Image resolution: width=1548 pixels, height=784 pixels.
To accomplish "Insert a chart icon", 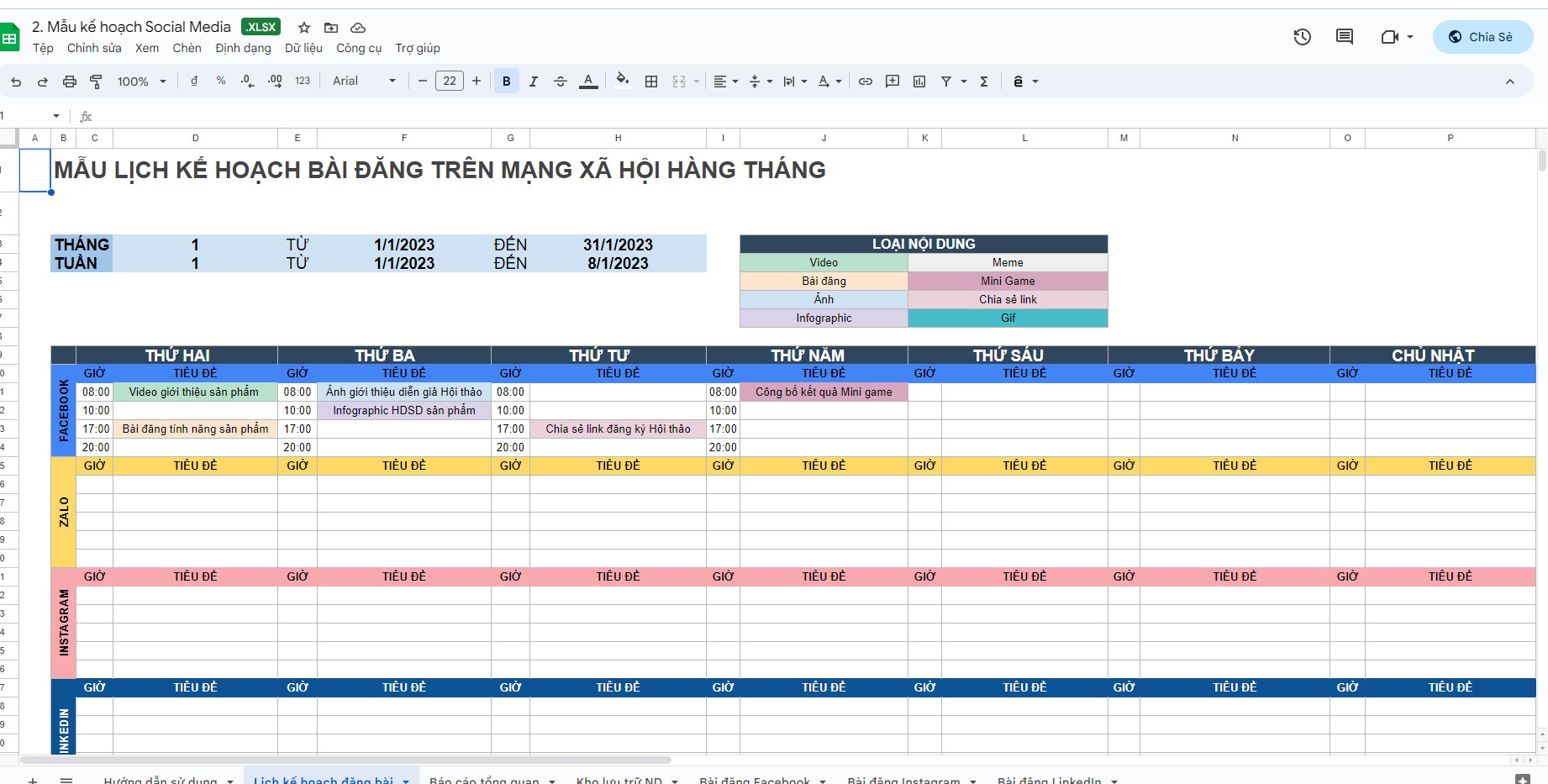I will point(919,81).
